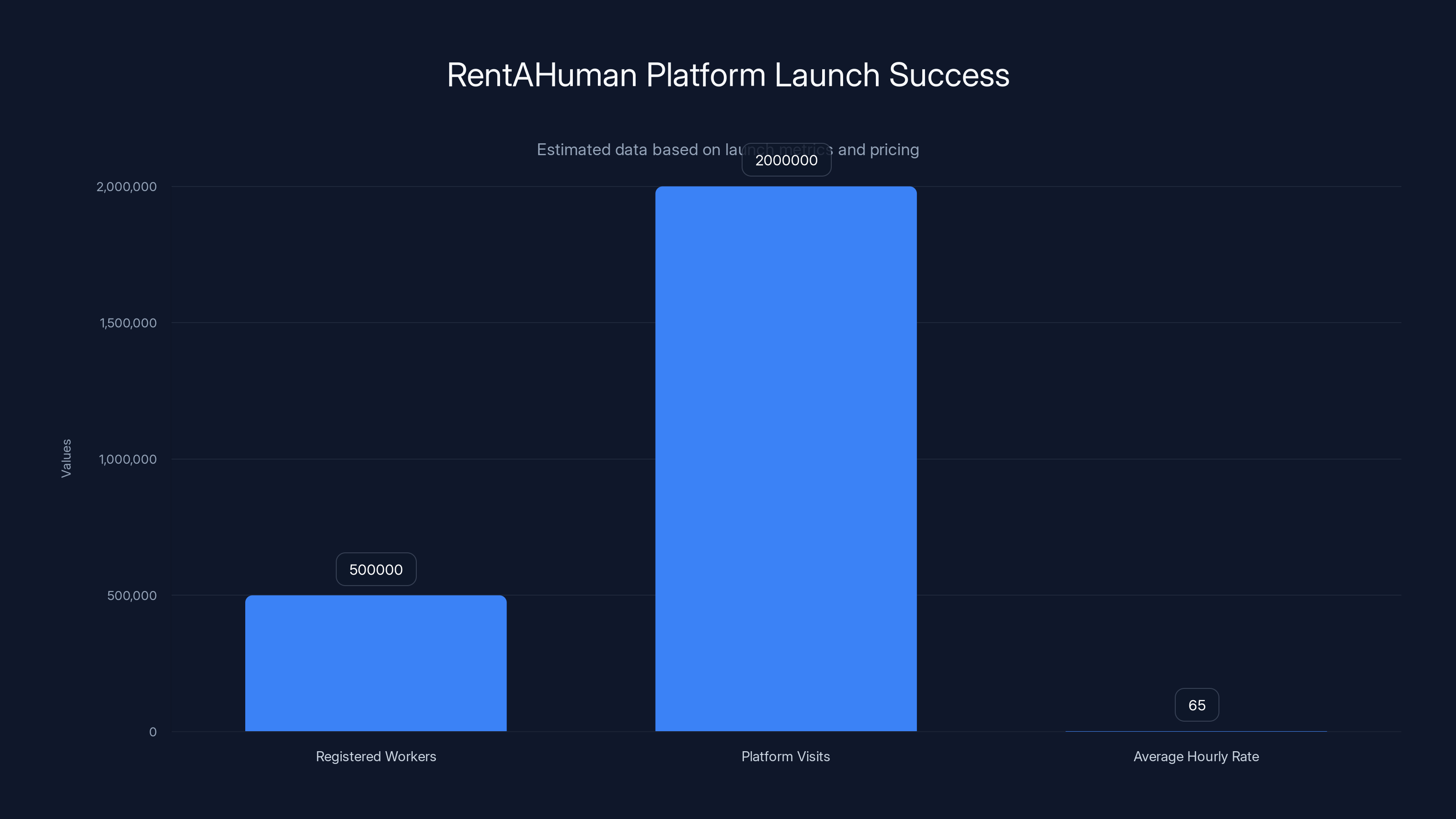
Task: Select the Registered Workers axis label
Action: click(x=376, y=756)
